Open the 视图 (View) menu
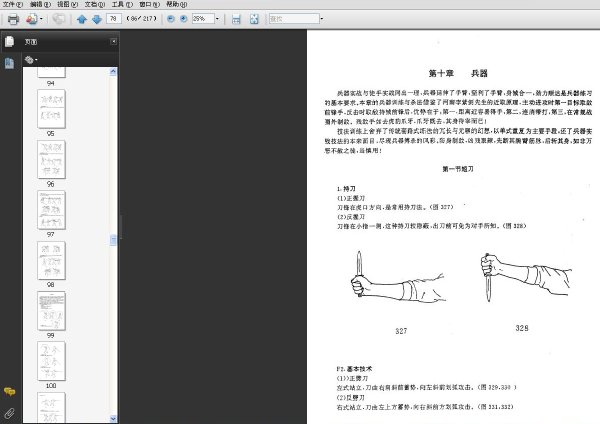600x424 pixels. tap(67, 4)
